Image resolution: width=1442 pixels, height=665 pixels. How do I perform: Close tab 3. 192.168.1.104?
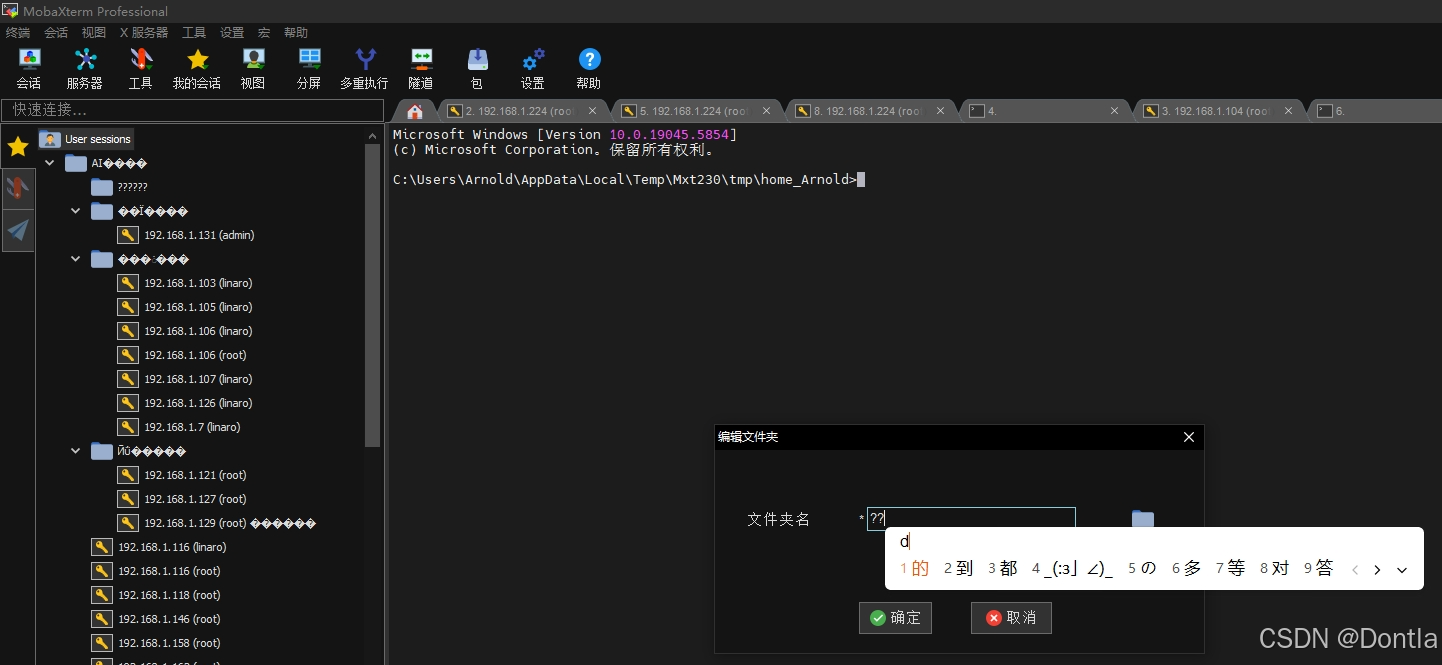[1288, 111]
